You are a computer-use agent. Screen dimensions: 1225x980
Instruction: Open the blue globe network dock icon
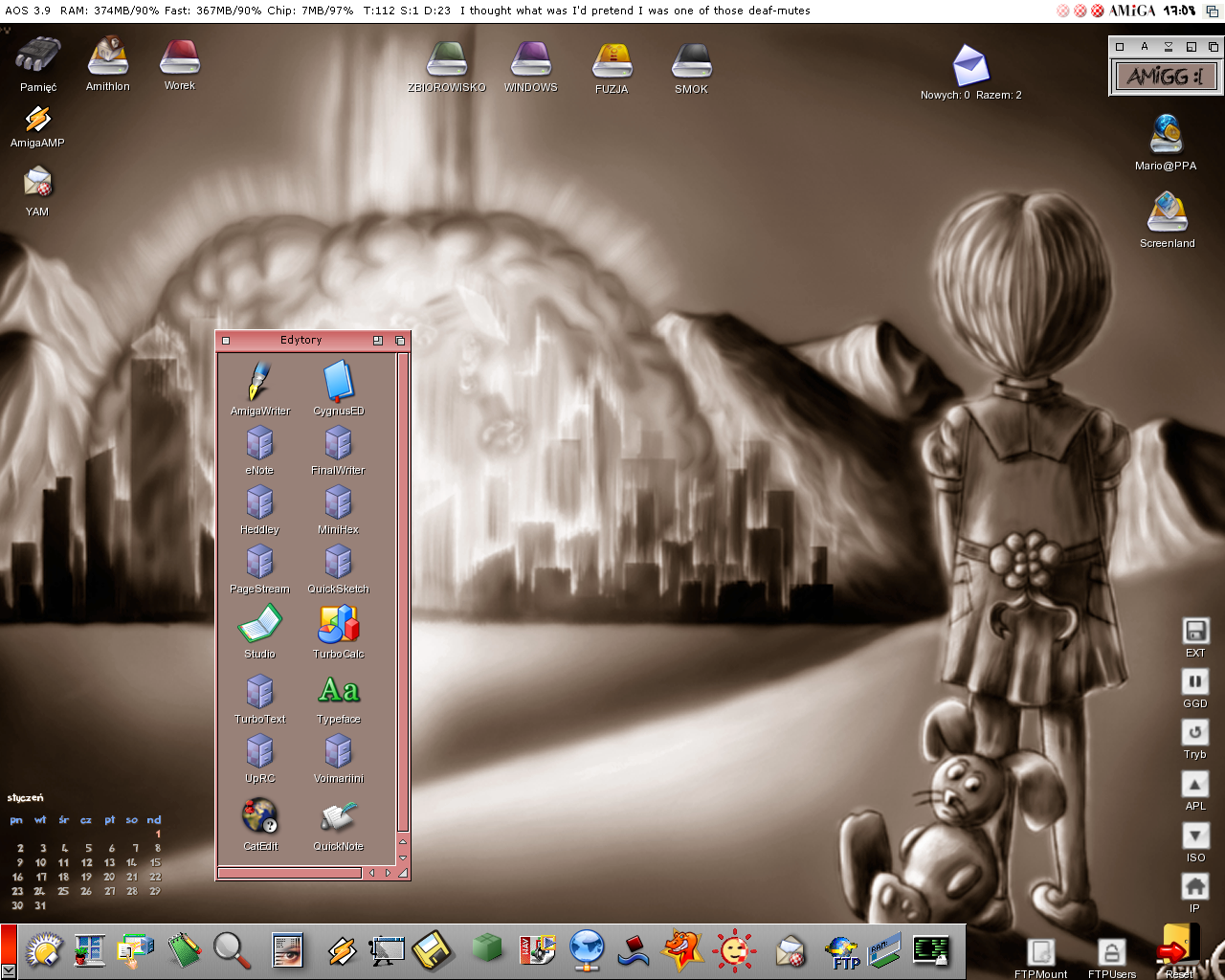[x=587, y=951]
